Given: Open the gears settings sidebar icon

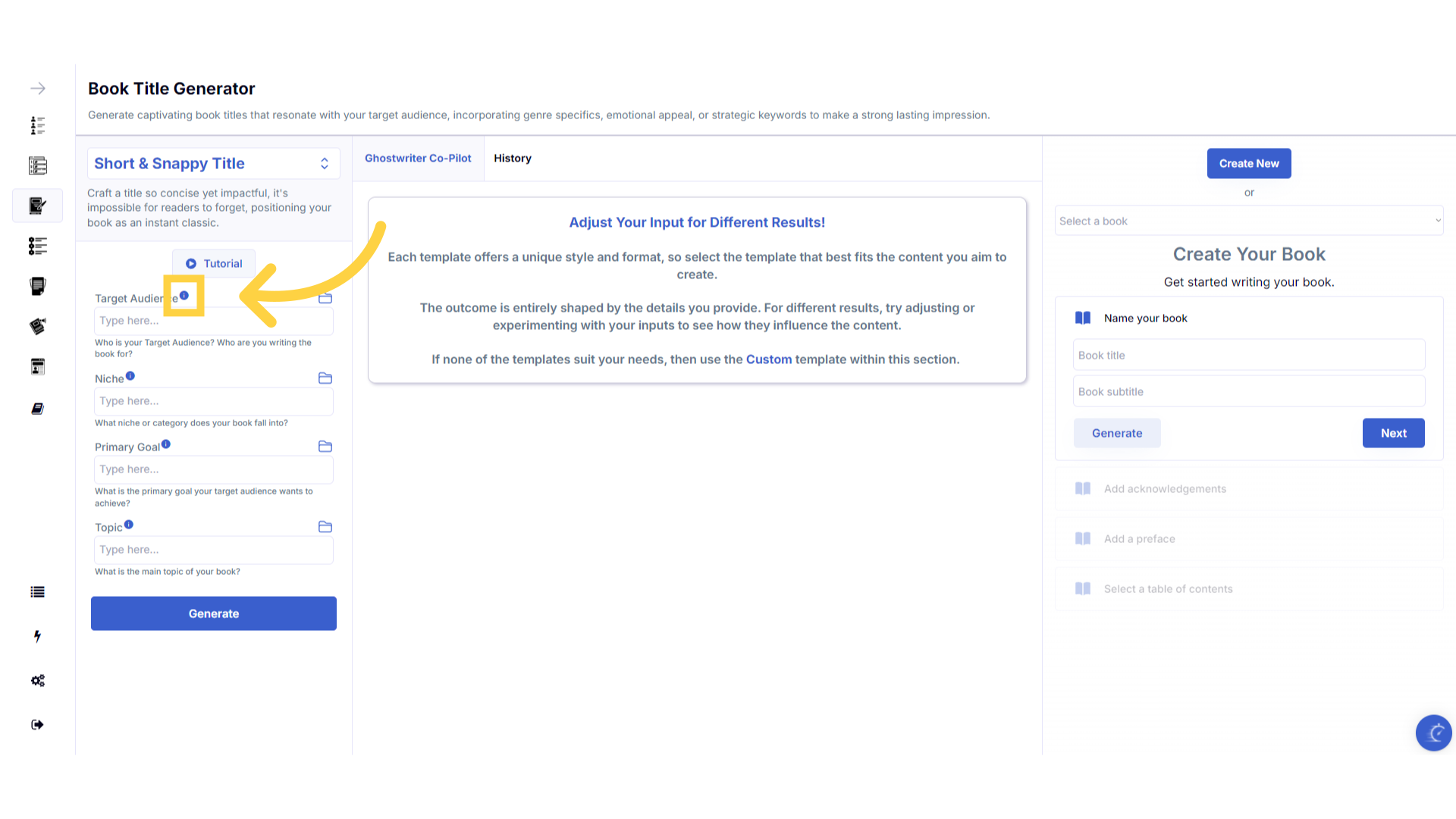Looking at the screenshot, I should tap(38, 680).
